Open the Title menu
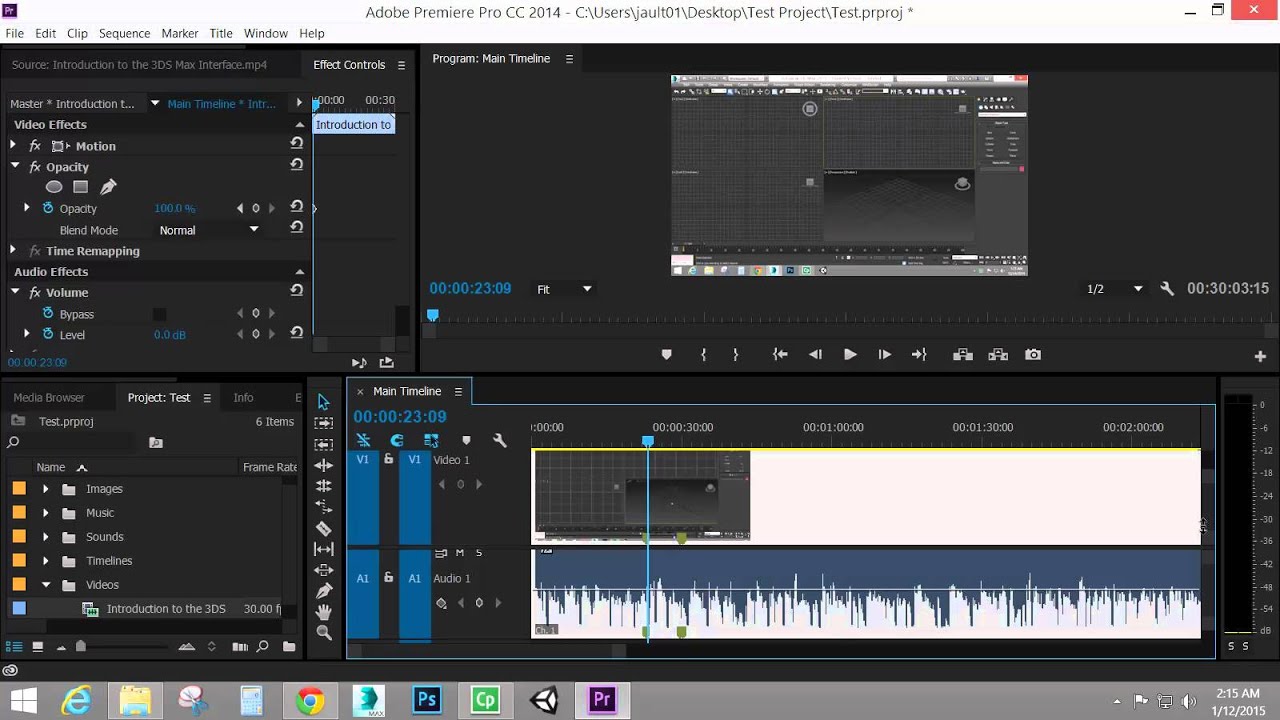This screenshot has height=720, width=1280. [221, 33]
